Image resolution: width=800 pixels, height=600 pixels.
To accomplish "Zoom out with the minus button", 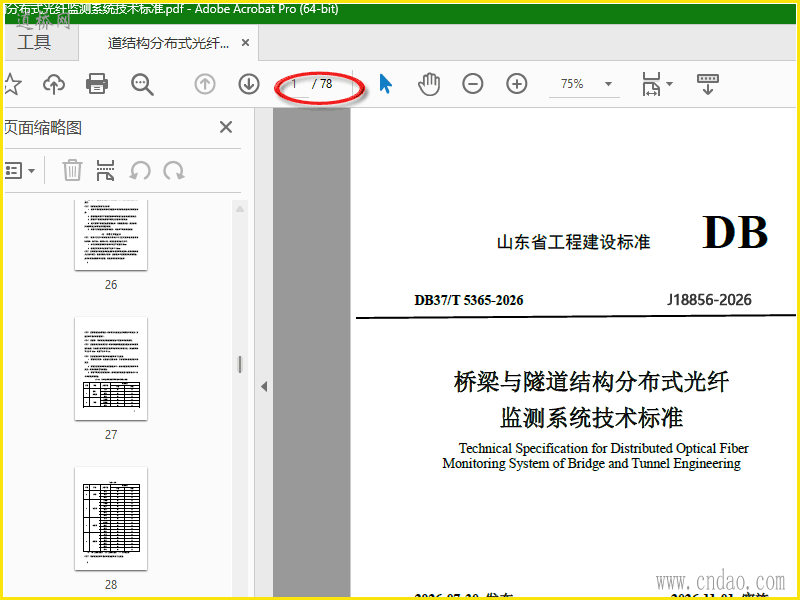I will (472, 84).
